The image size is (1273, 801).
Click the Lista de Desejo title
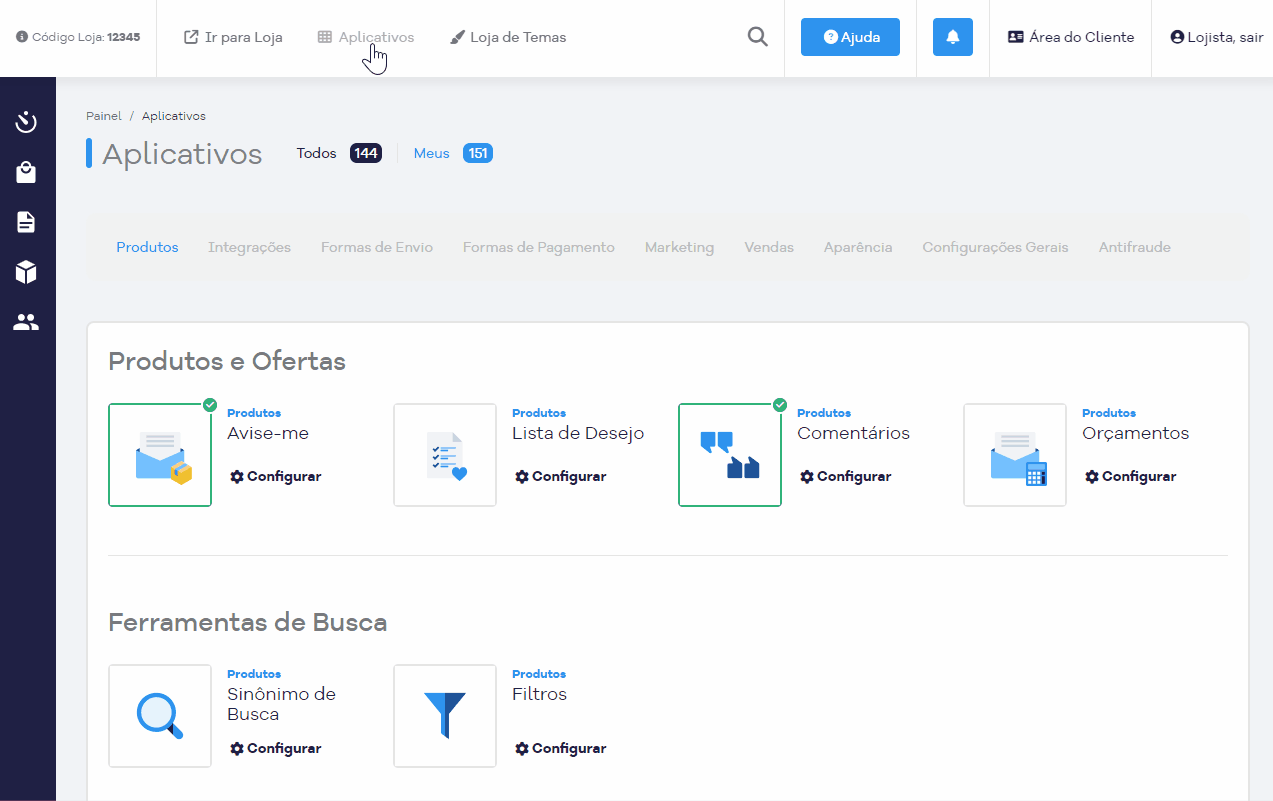click(578, 433)
